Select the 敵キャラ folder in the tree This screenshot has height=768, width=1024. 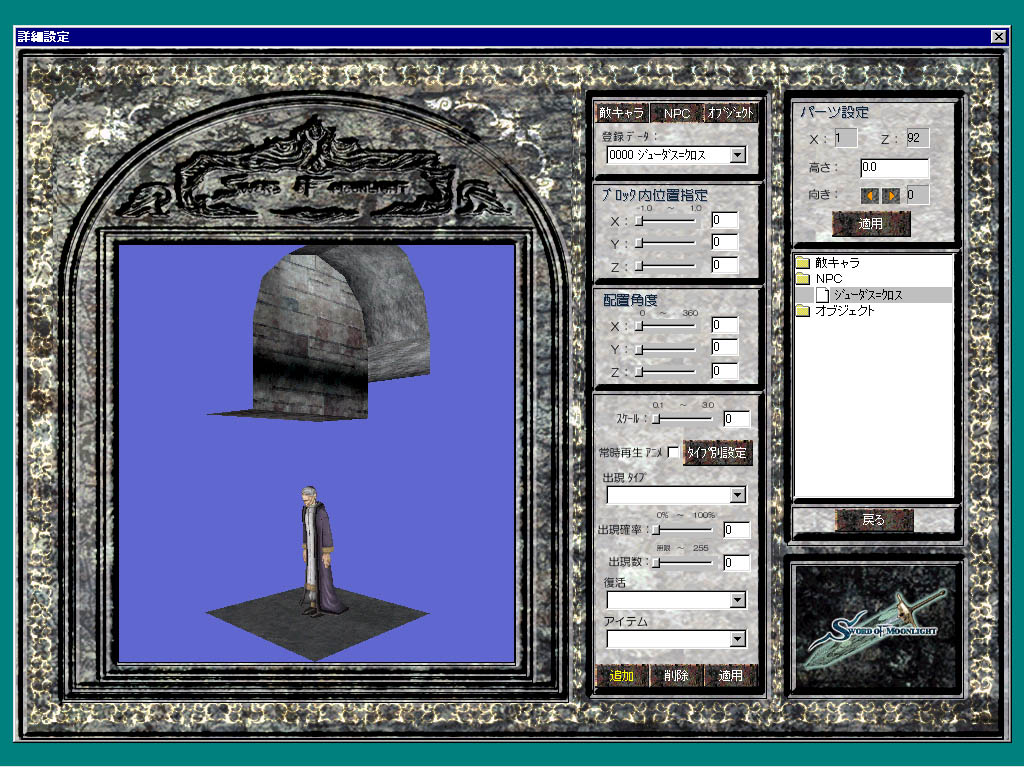point(837,263)
